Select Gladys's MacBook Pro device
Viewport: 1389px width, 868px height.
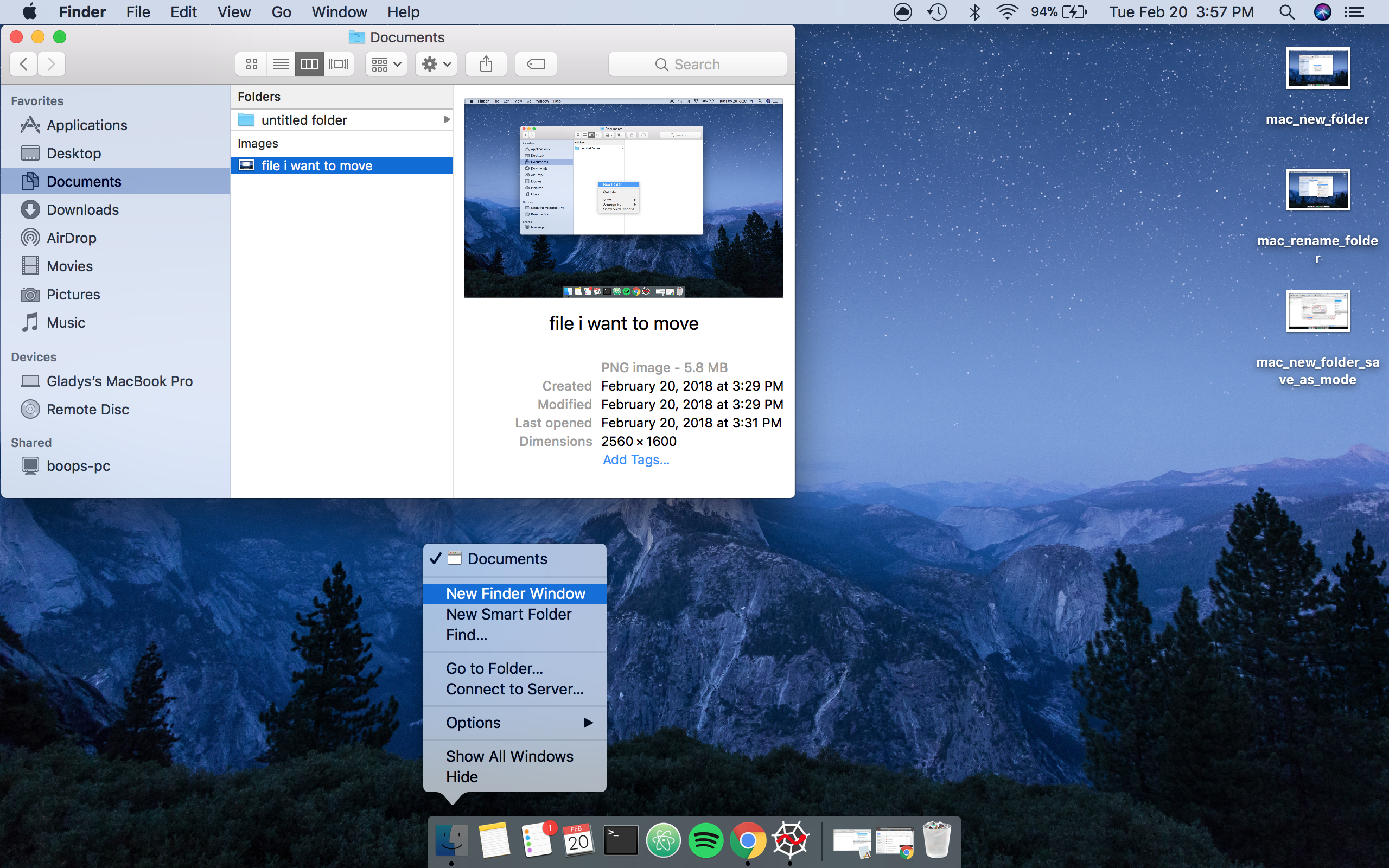pyautogui.click(x=116, y=381)
